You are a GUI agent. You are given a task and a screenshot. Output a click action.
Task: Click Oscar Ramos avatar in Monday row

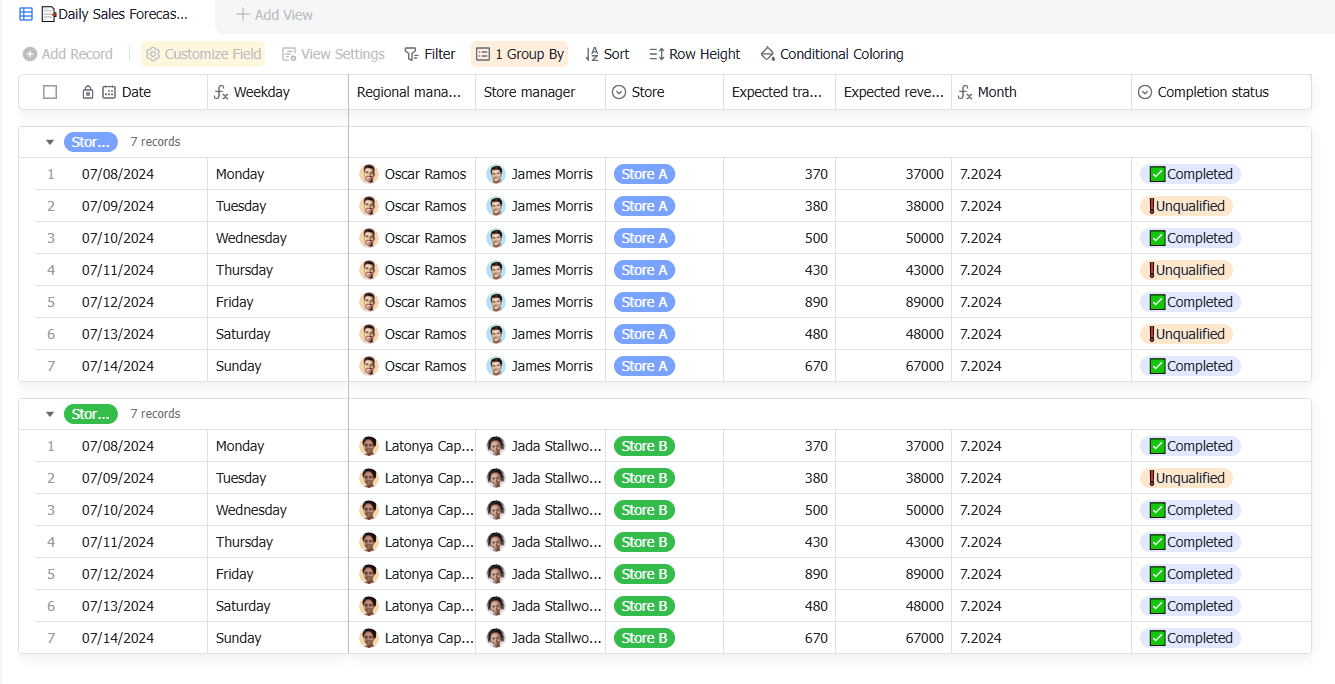coord(369,174)
